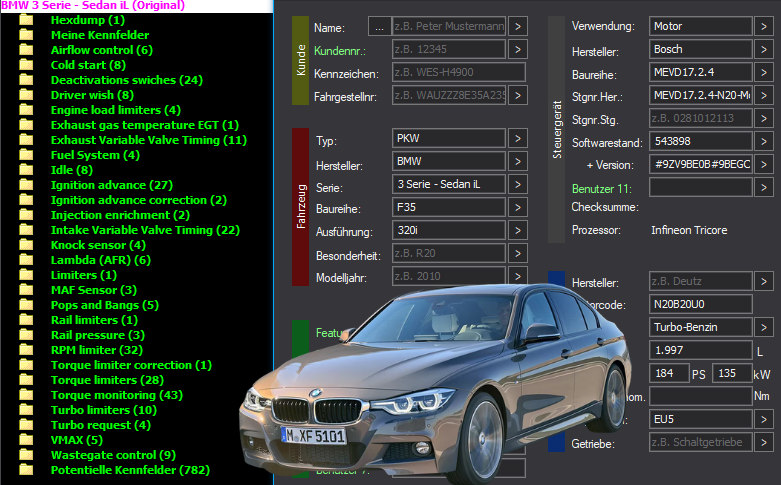Expand the Typ PKW arrow button

point(518,138)
